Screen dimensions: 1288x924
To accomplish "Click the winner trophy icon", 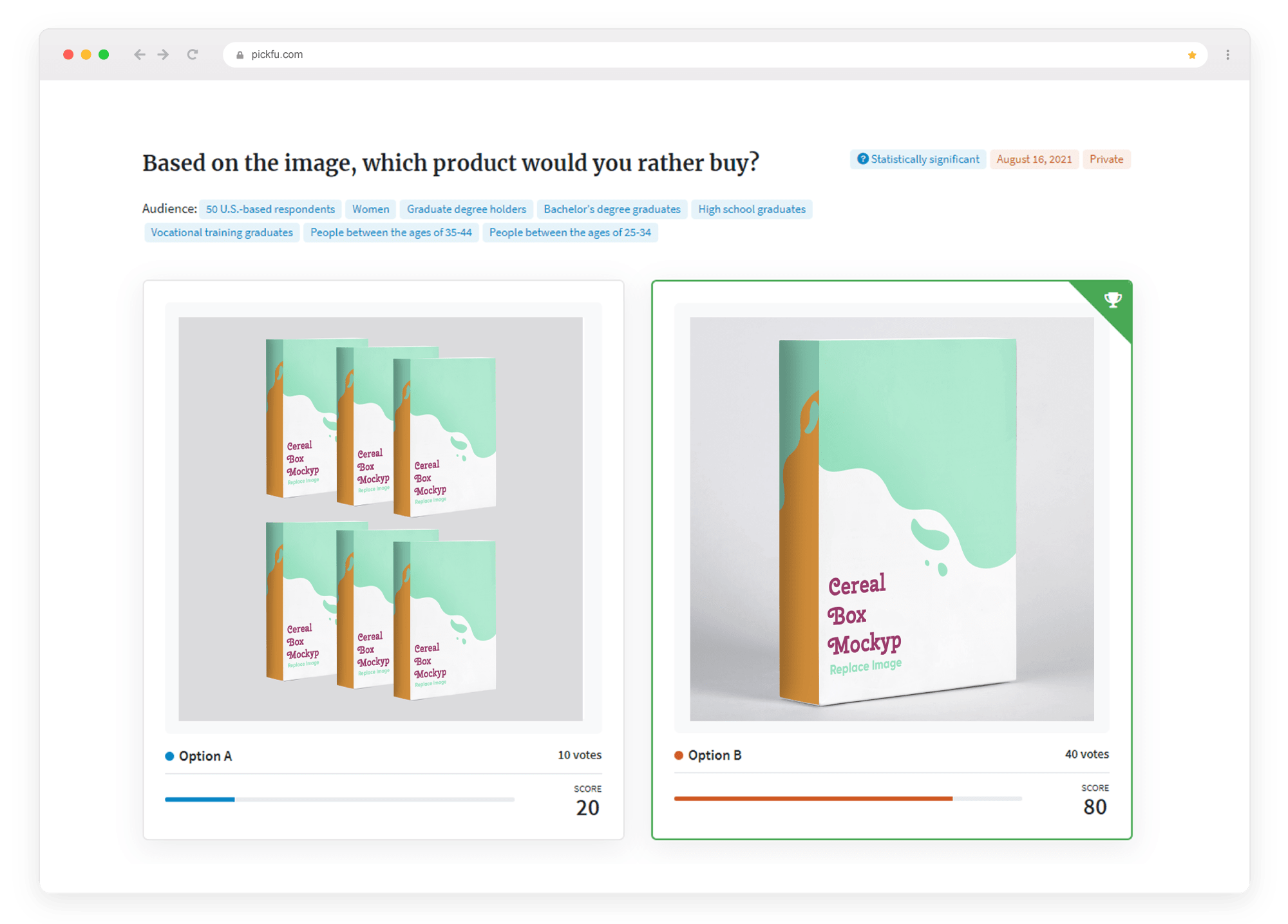I will (x=1112, y=299).
